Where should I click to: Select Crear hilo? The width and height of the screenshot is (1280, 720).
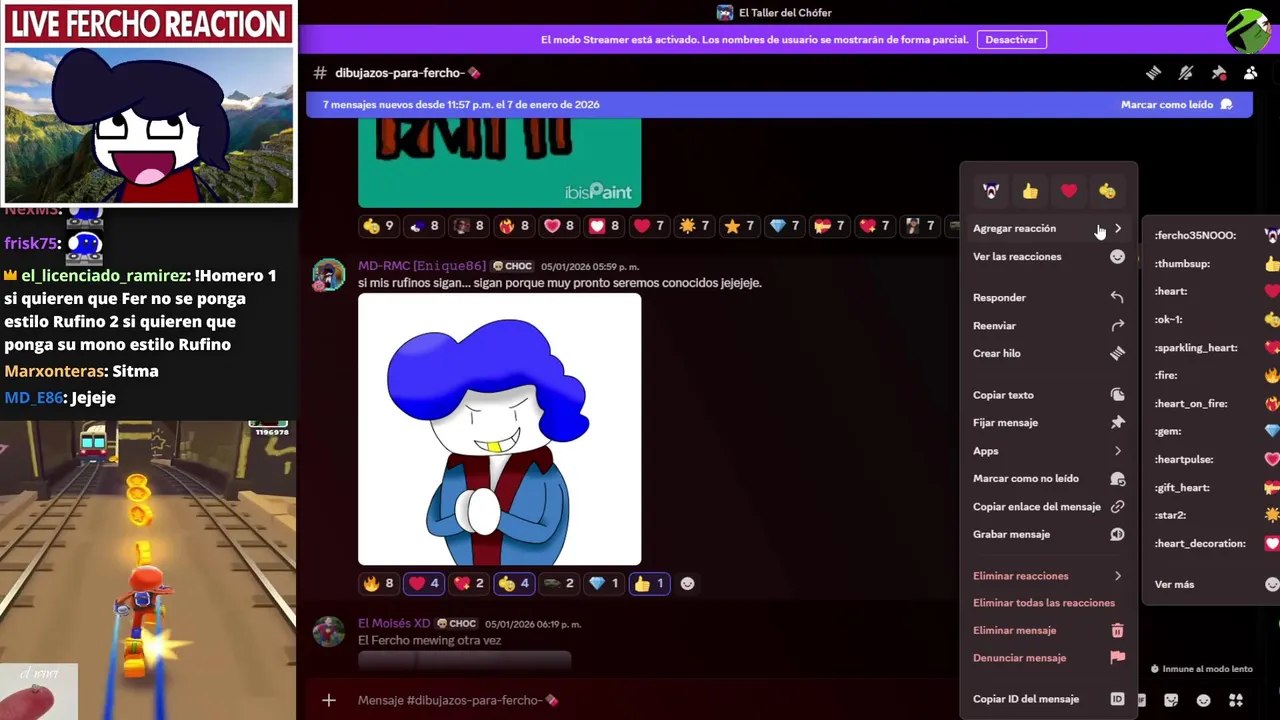(x=1048, y=353)
